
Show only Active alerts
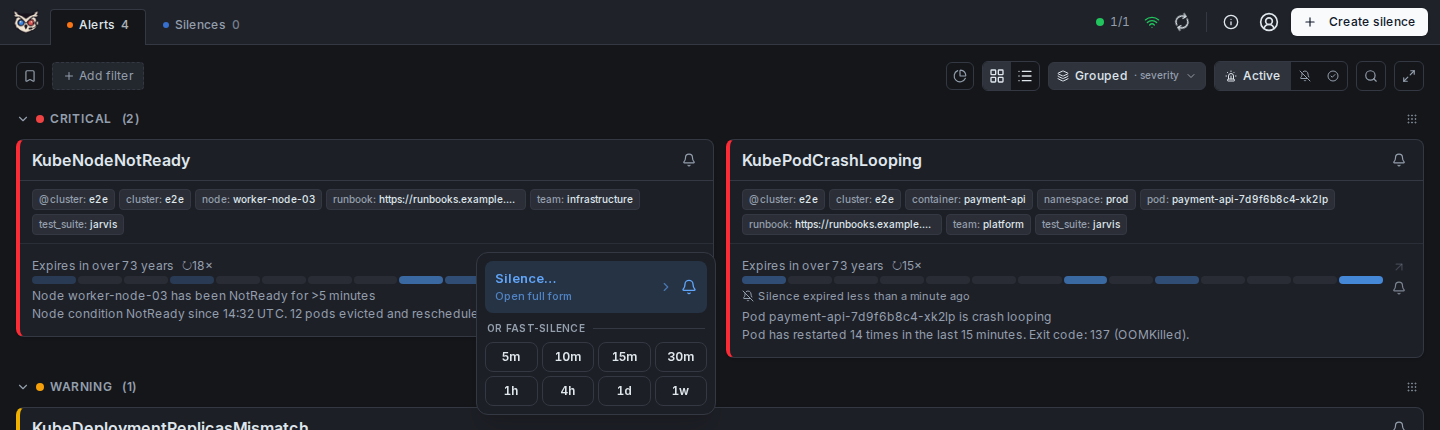(1252, 76)
